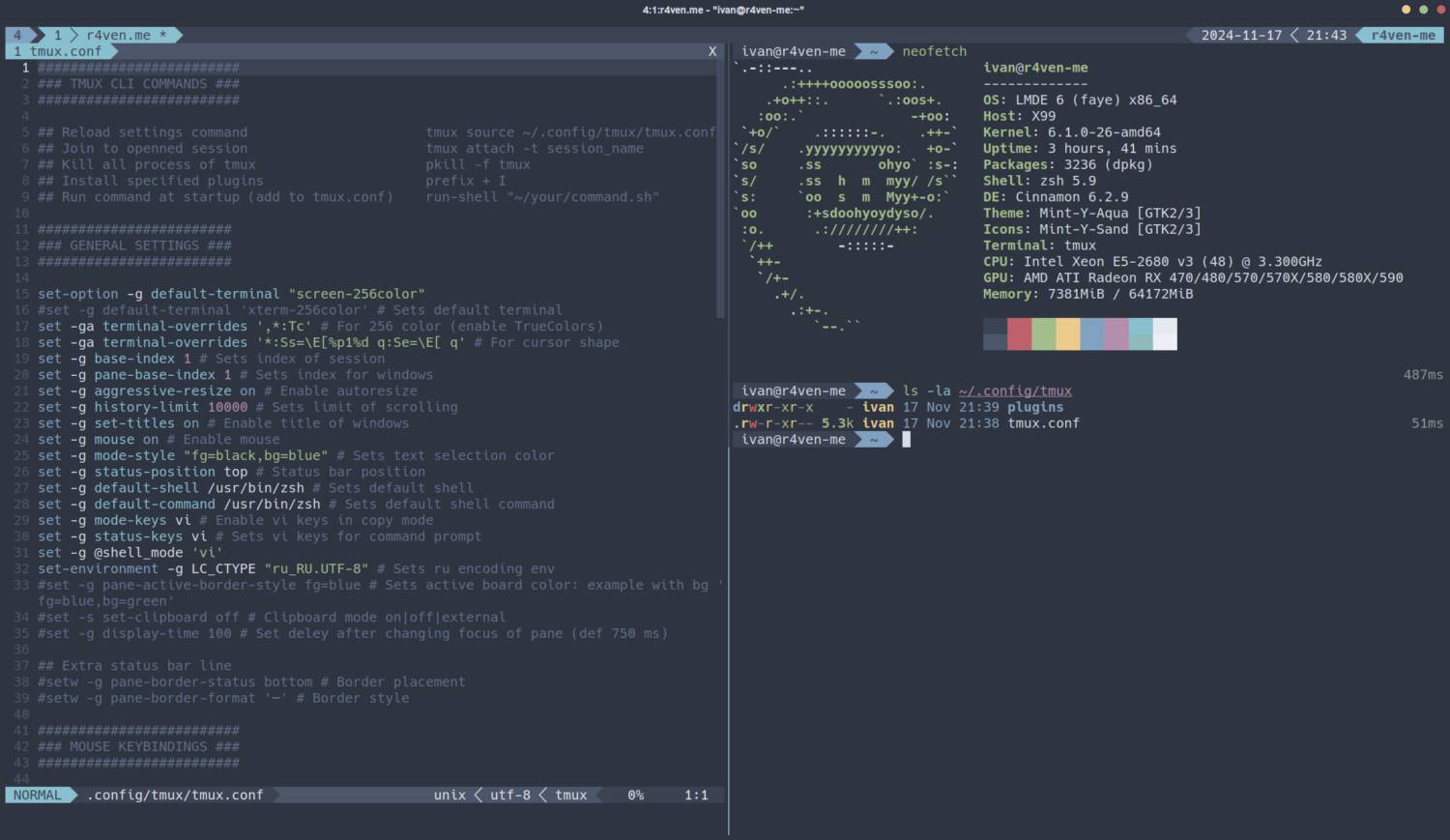Click the 2024-11-17 date in the status bar
The image size is (1450, 840).
(1241, 35)
